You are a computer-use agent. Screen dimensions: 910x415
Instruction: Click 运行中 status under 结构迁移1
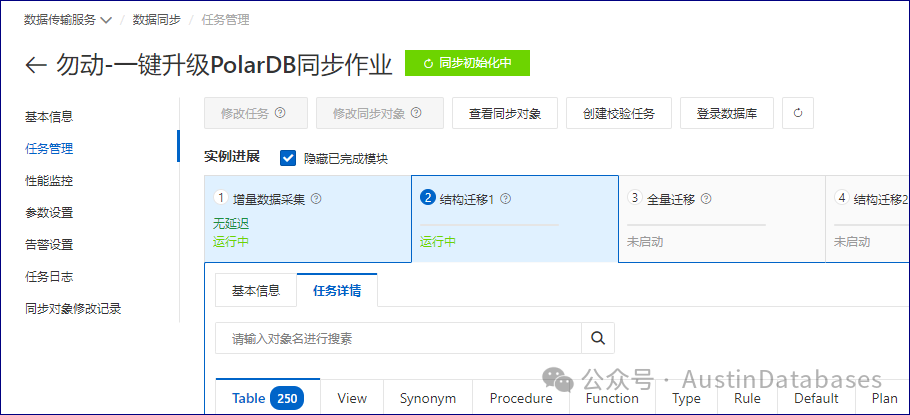tap(438, 241)
